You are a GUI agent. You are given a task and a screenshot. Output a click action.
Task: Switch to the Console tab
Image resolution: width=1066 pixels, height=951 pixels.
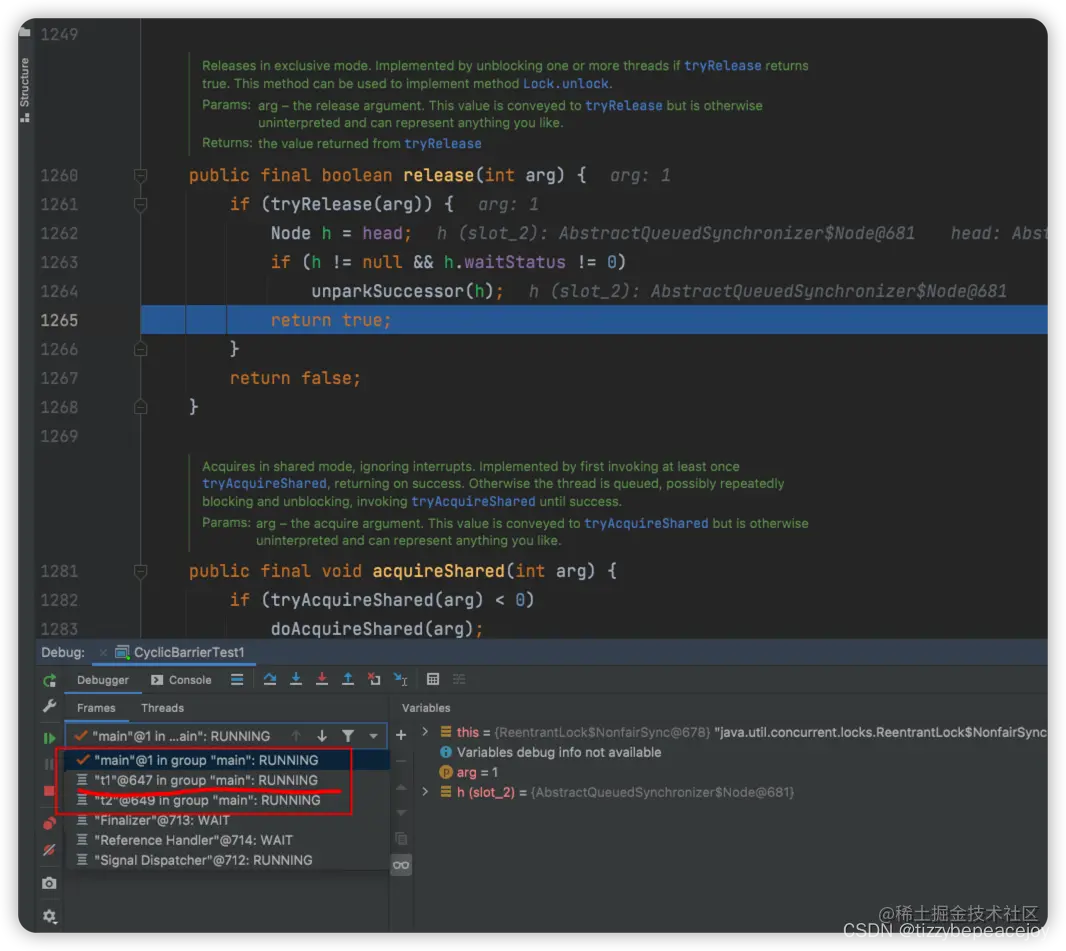point(182,680)
